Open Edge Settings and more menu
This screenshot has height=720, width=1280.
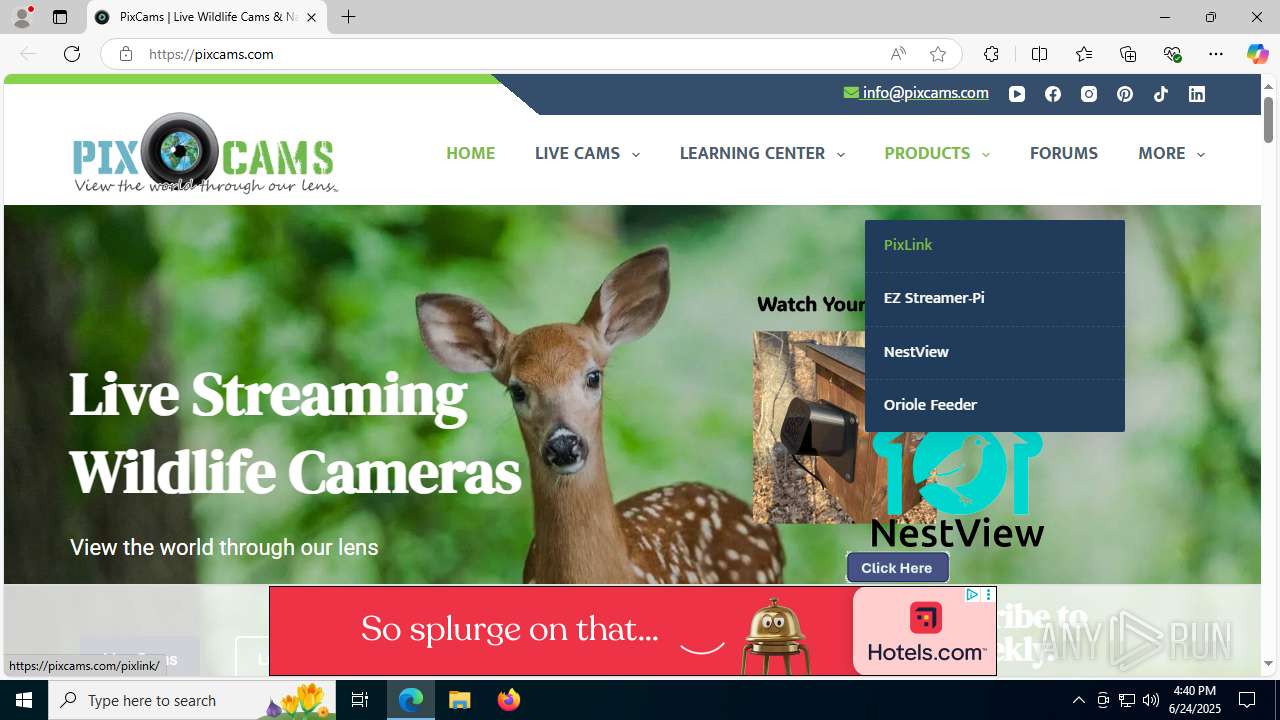click(1216, 54)
